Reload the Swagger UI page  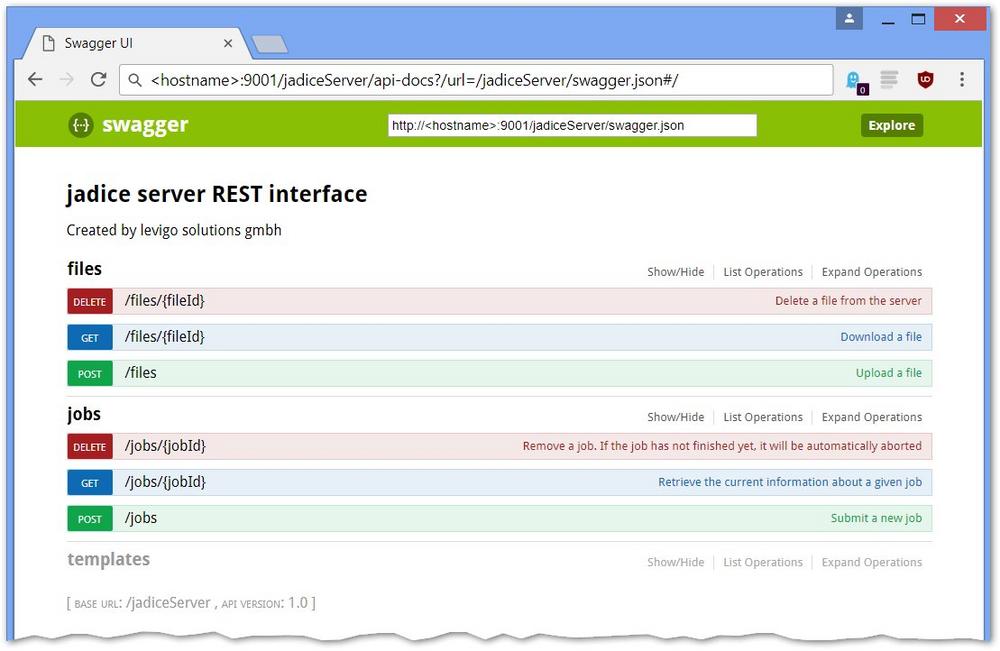point(98,80)
